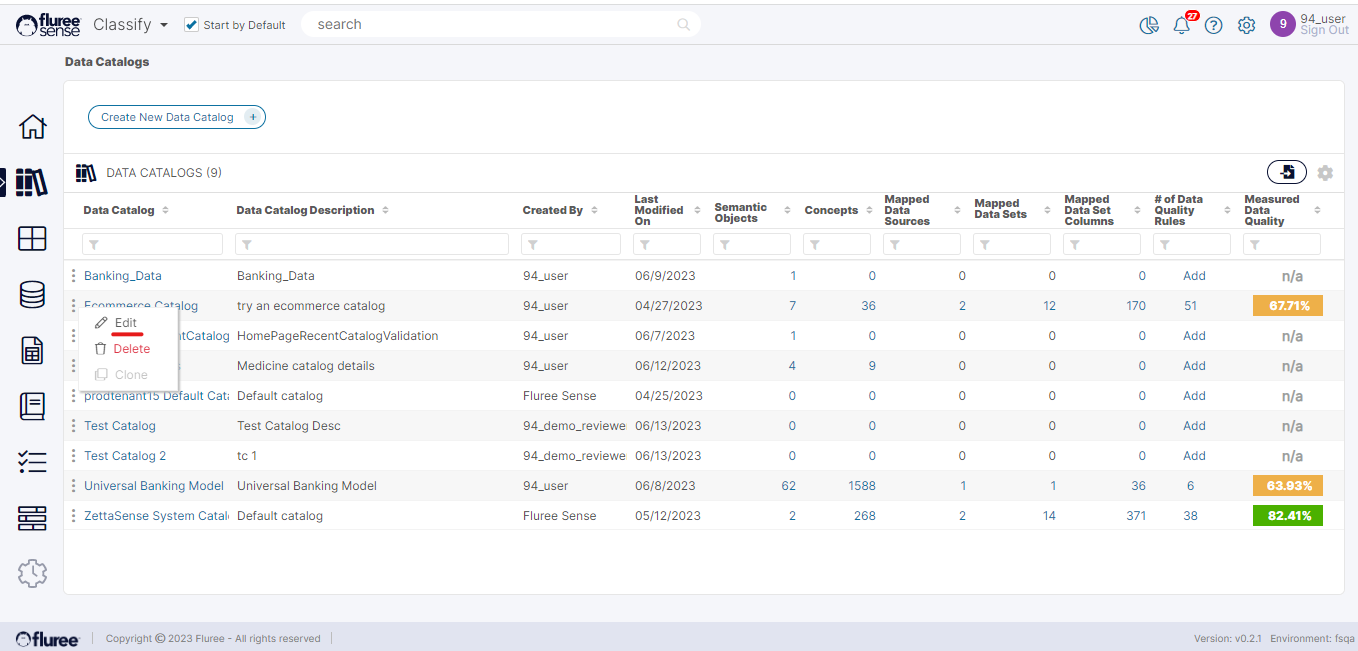Click Create New Data Catalog button
The height and width of the screenshot is (651, 1358).
pyautogui.click(x=176, y=117)
